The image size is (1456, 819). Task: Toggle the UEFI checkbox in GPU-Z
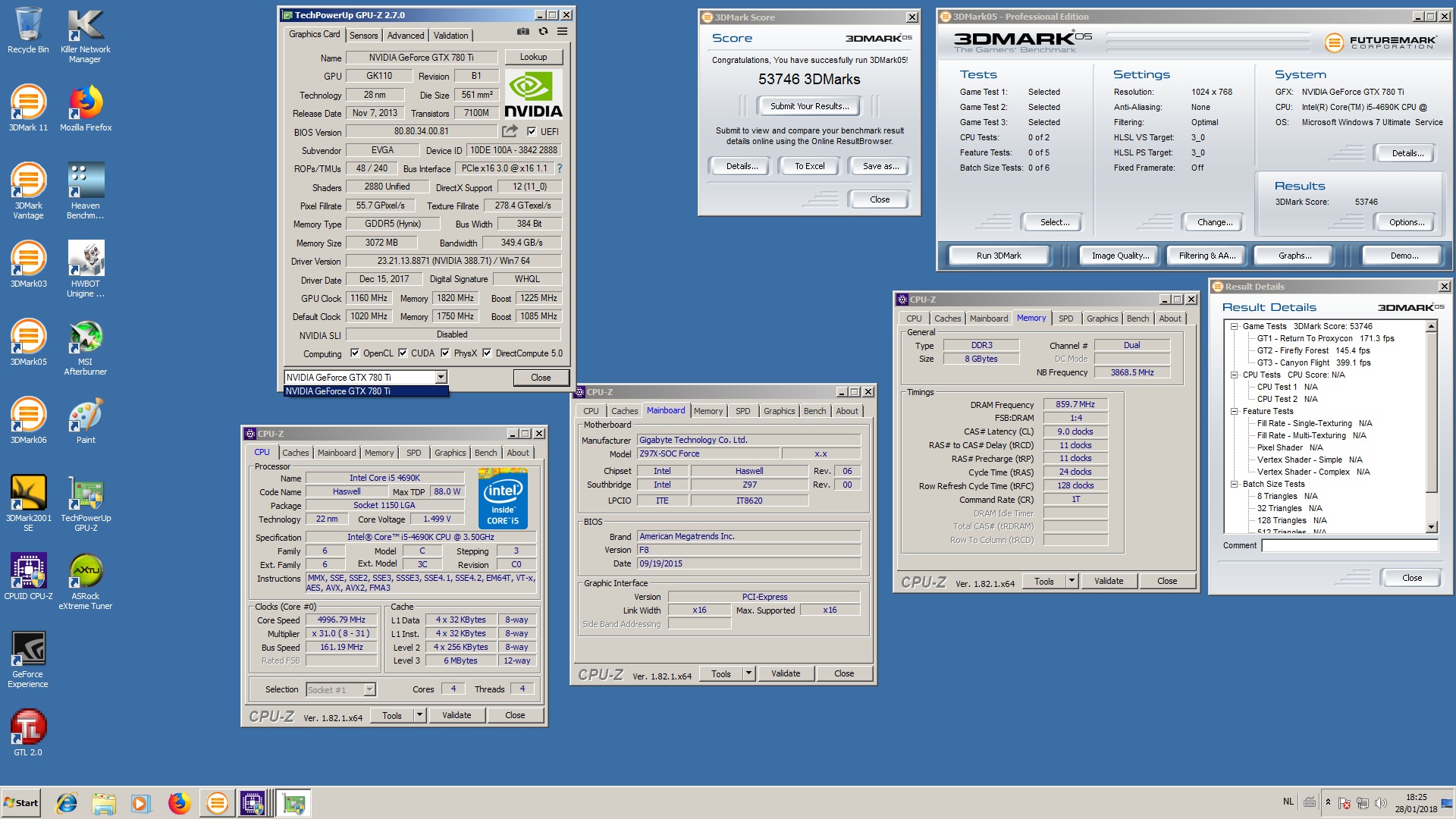point(532,131)
